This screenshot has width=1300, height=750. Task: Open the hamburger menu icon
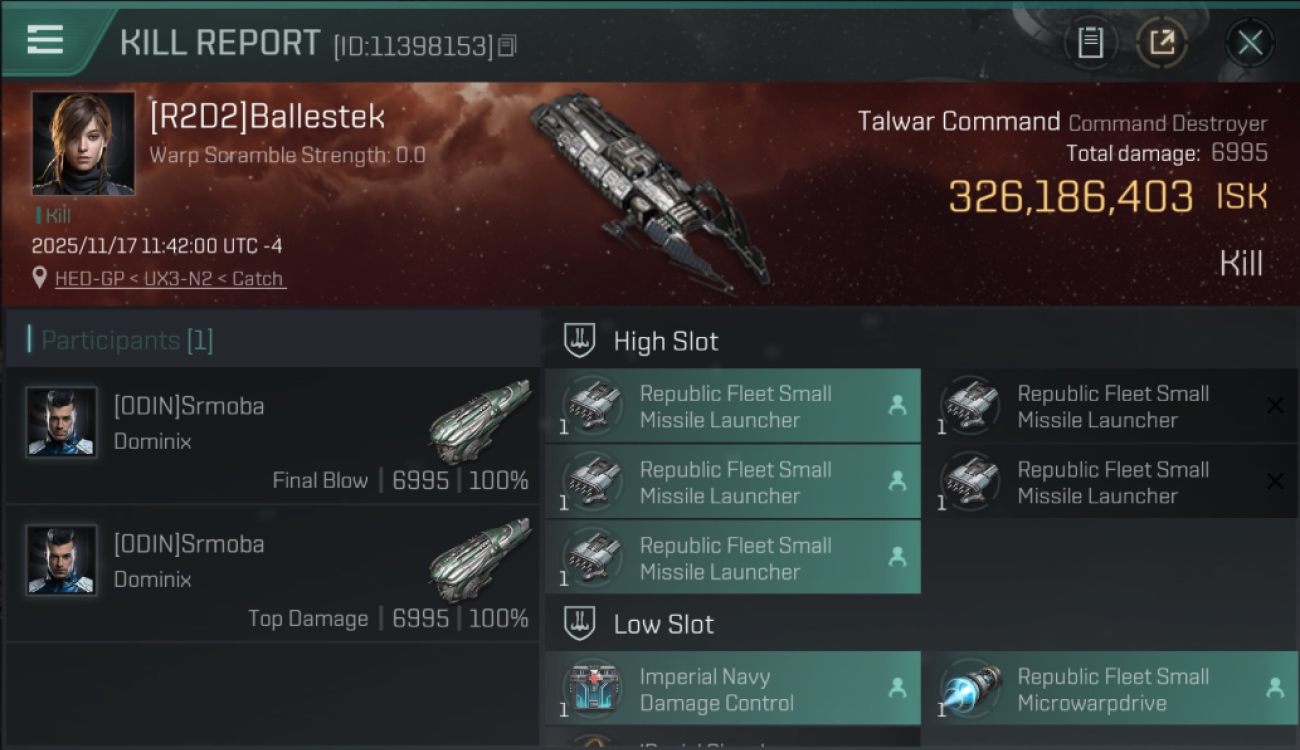(45, 40)
